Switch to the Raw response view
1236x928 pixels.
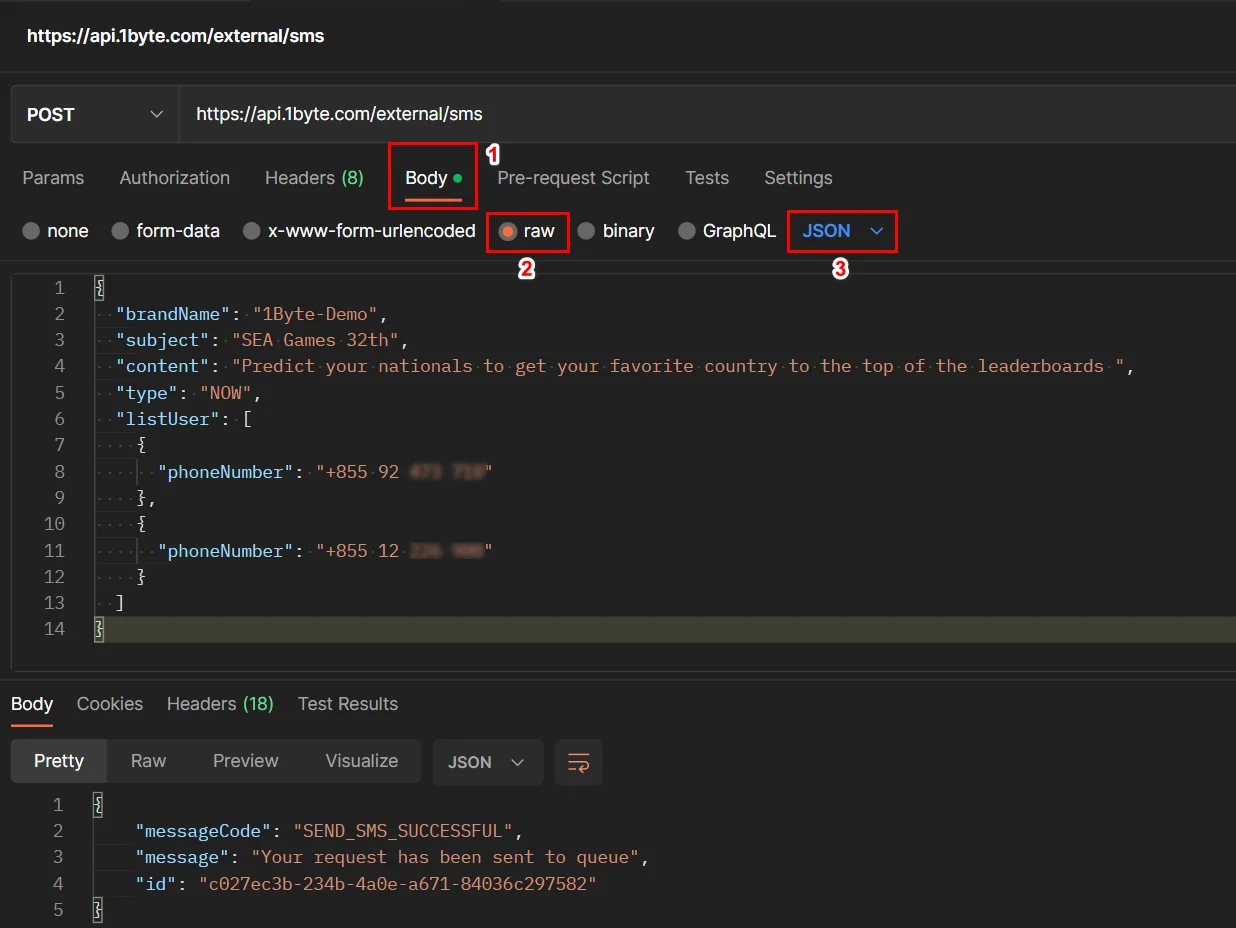[148, 761]
